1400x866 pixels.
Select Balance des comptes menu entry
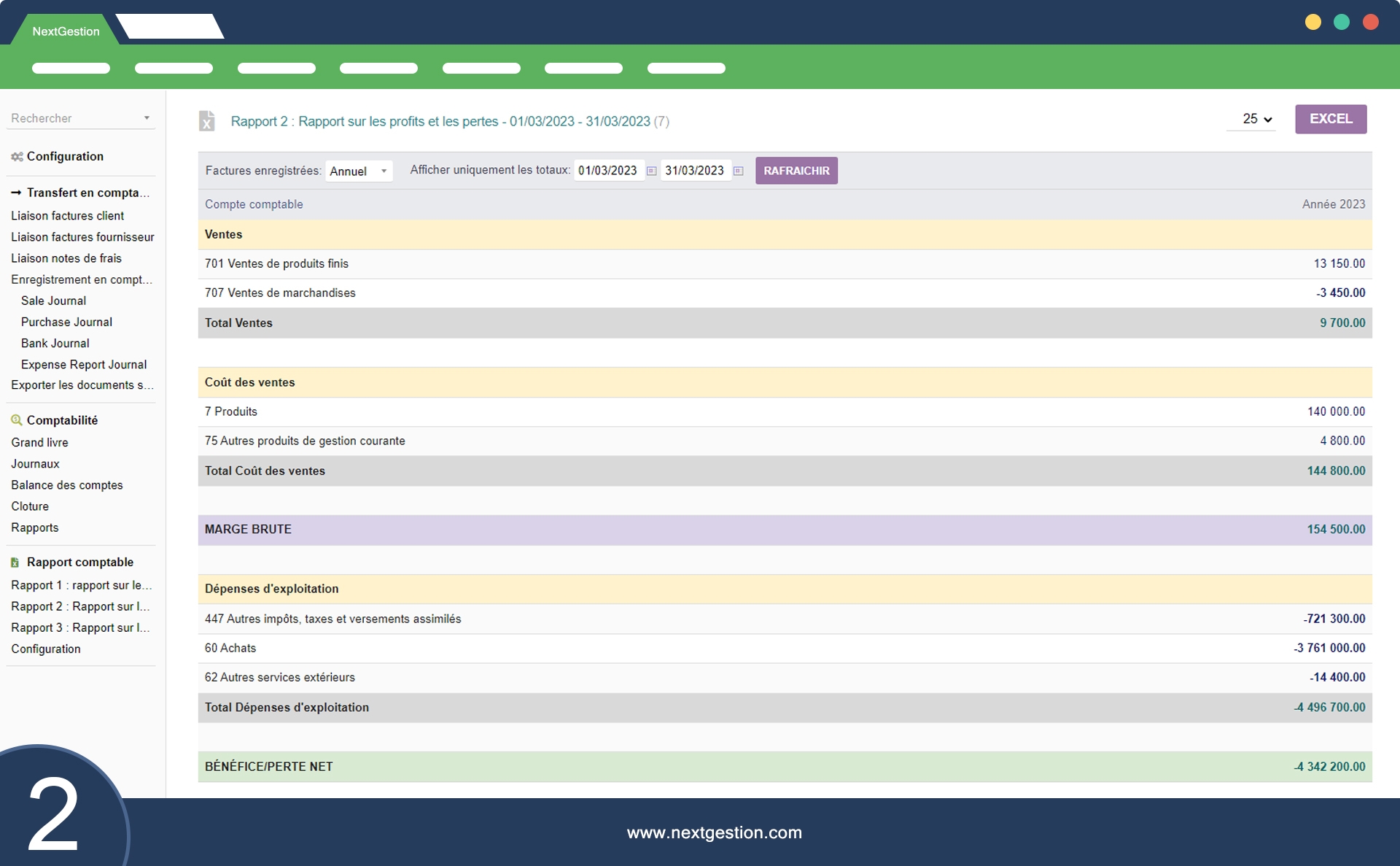pos(66,485)
